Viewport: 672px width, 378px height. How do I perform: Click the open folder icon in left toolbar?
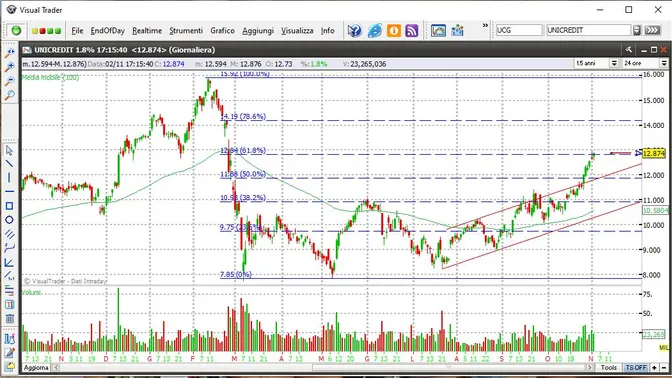pos(9,367)
